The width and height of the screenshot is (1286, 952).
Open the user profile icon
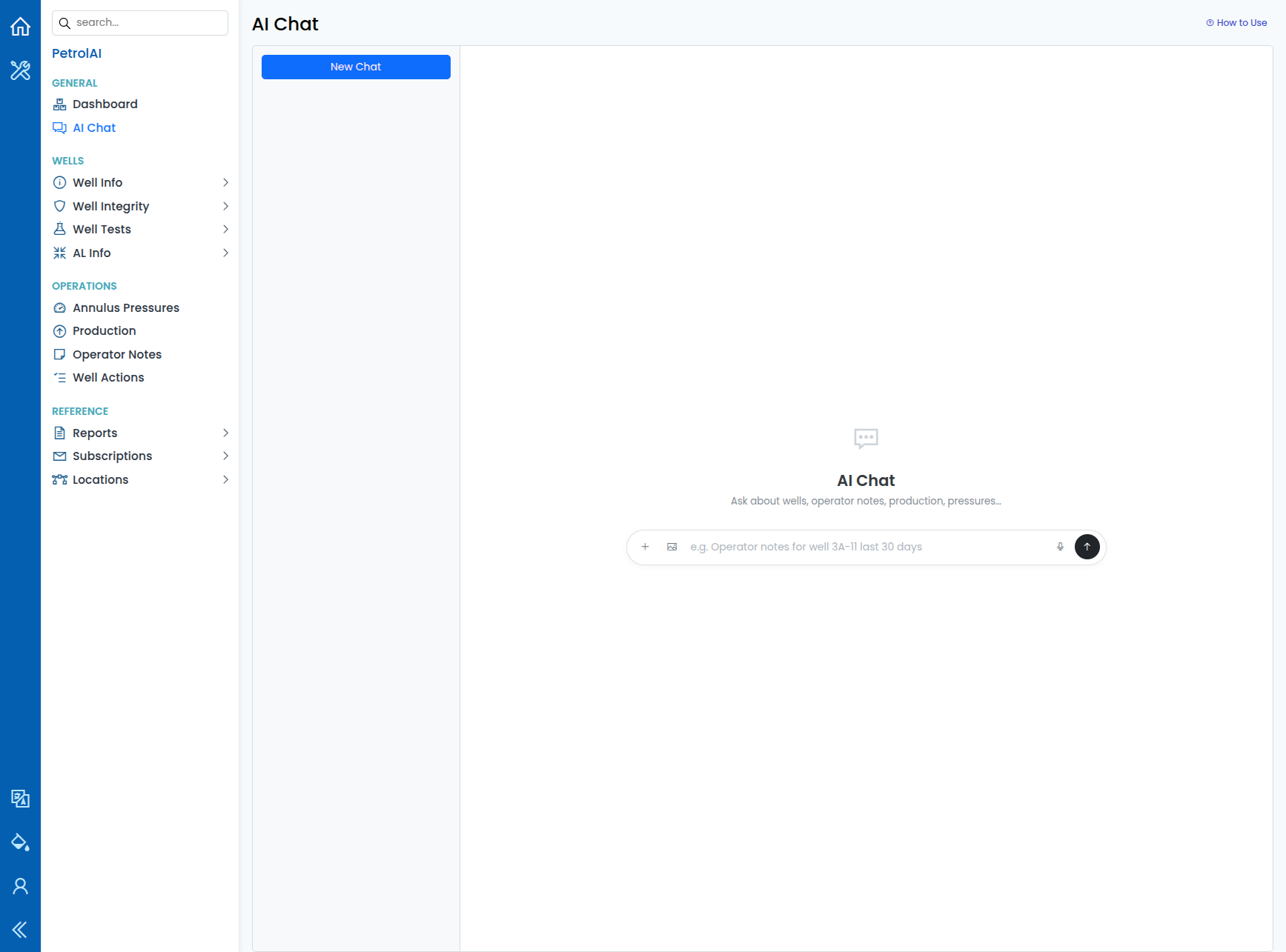[20, 886]
